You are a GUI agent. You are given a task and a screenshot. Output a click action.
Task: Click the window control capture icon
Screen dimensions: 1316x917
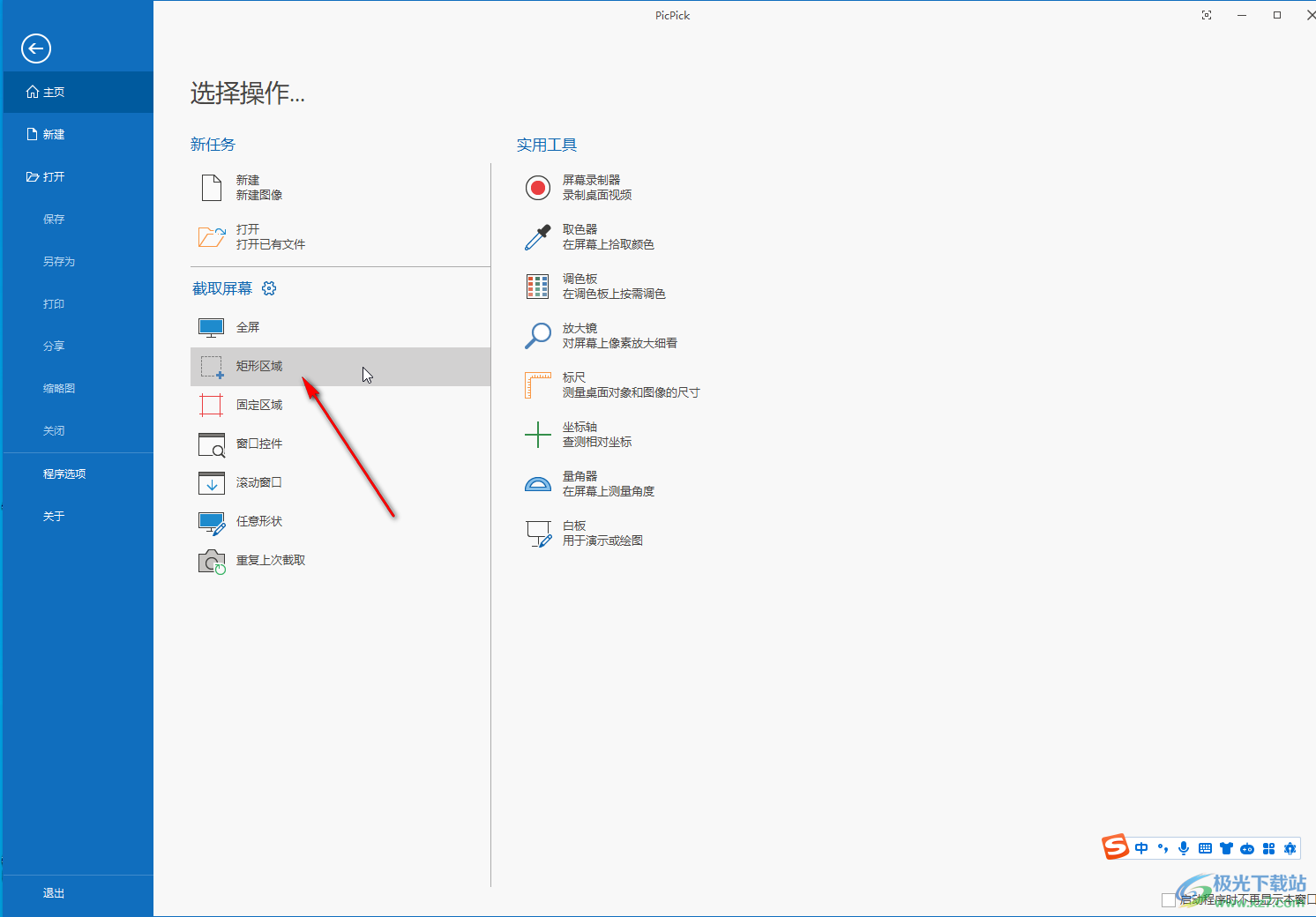(x=212, y=444)
